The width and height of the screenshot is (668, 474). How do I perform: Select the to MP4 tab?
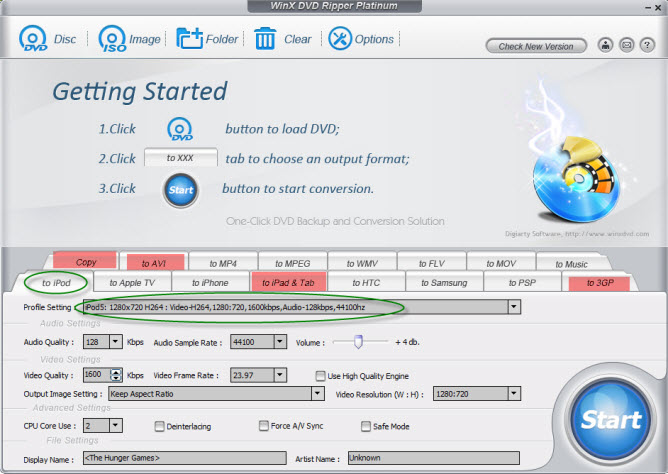point(223,263)
